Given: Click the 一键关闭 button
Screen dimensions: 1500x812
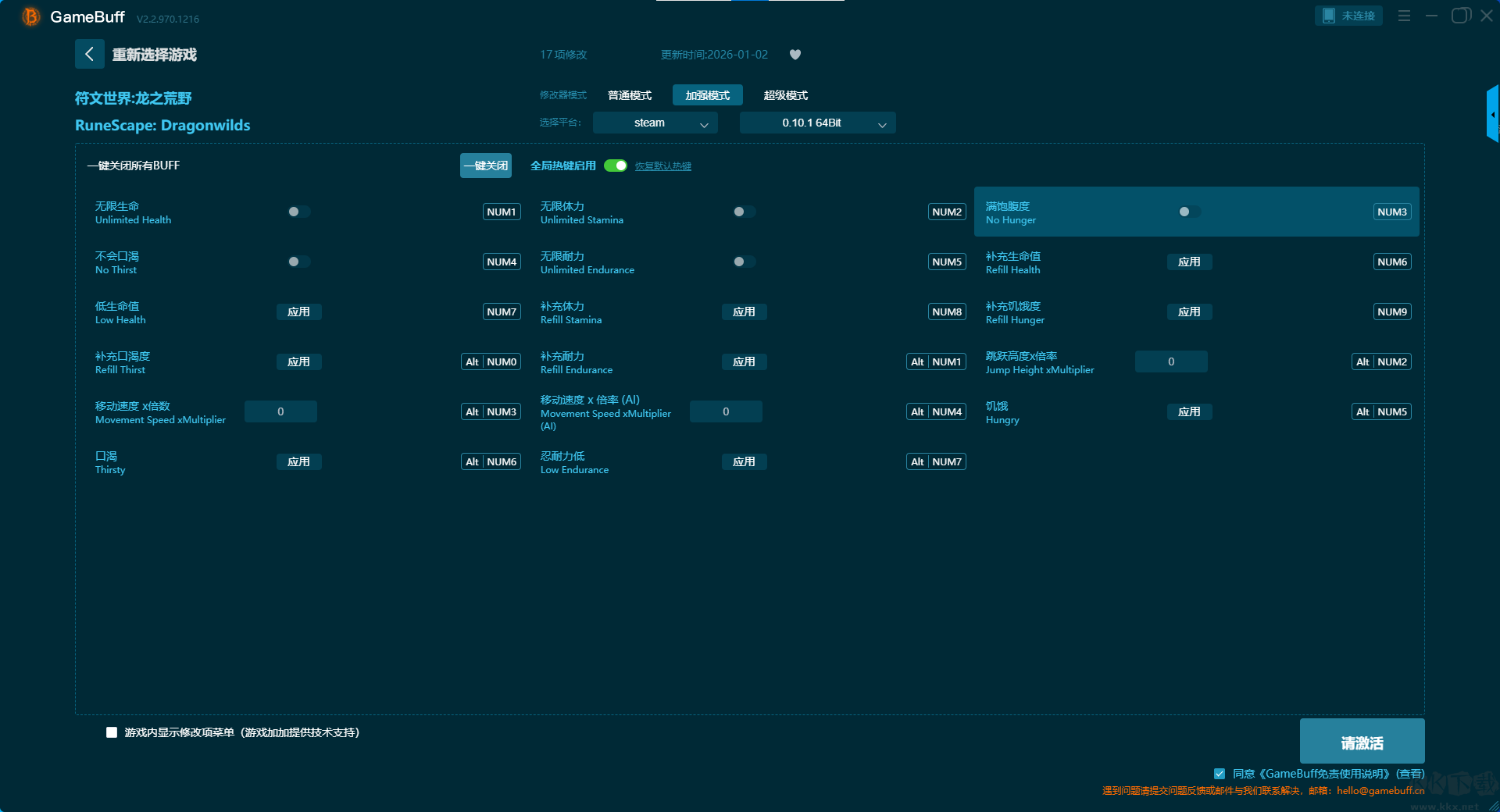Looking at the screenshot, I should click(486, 166).
